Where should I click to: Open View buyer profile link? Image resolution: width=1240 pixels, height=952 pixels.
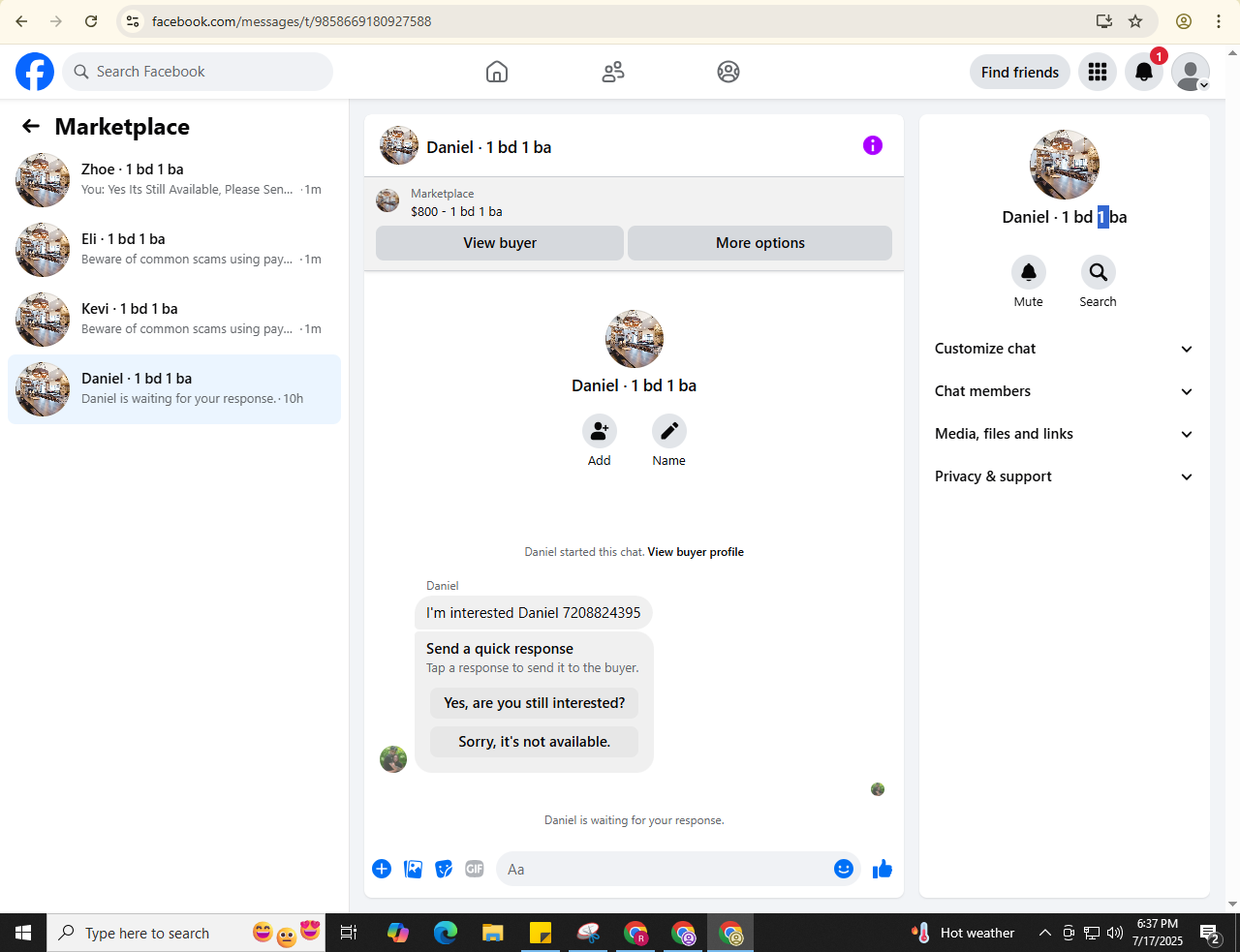coord(696,552)
